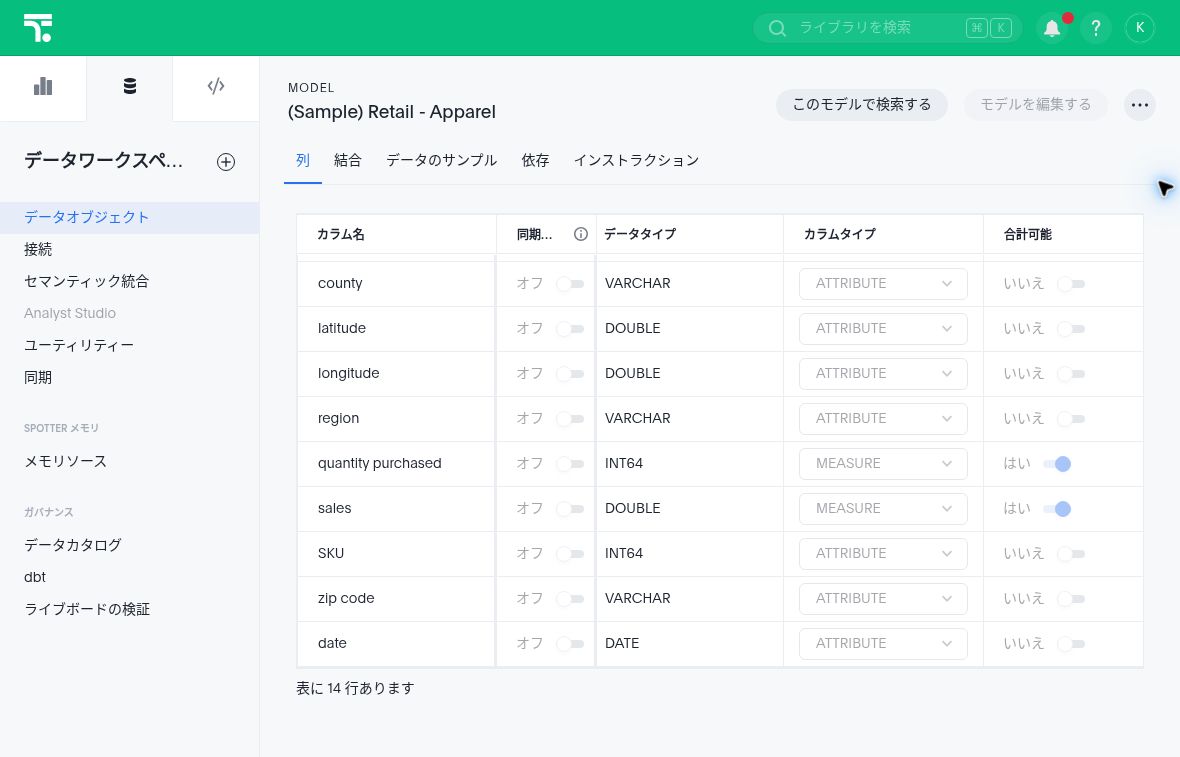Toggle 合計可能 switch for zip code row
The height and width of the screenshot is (757, 1180).
(1071, 599)
